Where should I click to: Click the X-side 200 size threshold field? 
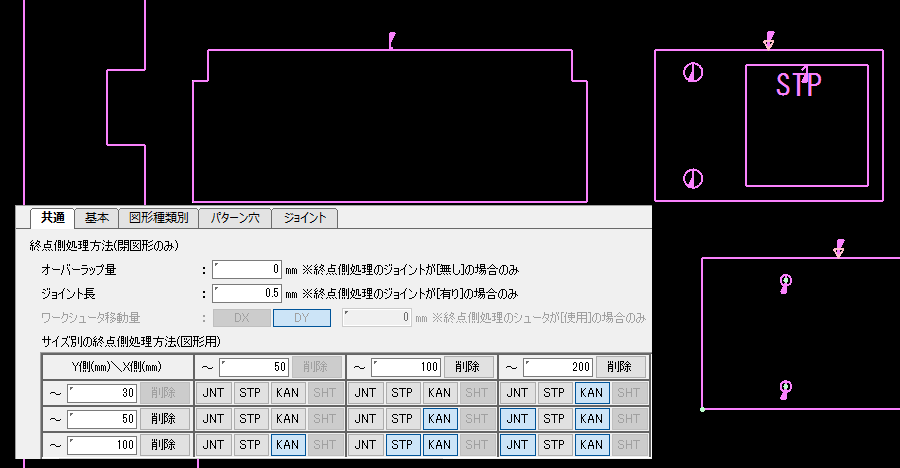coord(558,367)
